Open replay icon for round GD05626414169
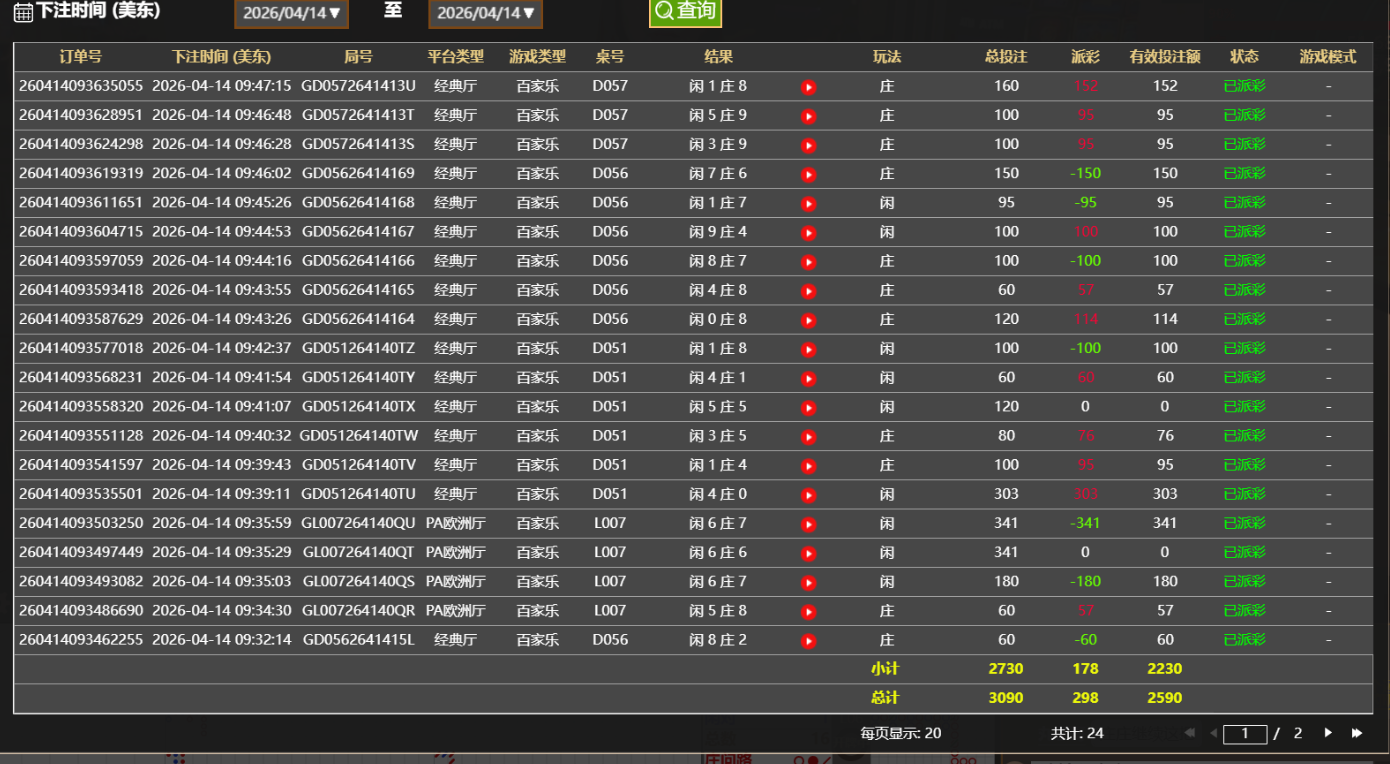Viewport: 1390px width, 764px height. (x=809, y=174)
